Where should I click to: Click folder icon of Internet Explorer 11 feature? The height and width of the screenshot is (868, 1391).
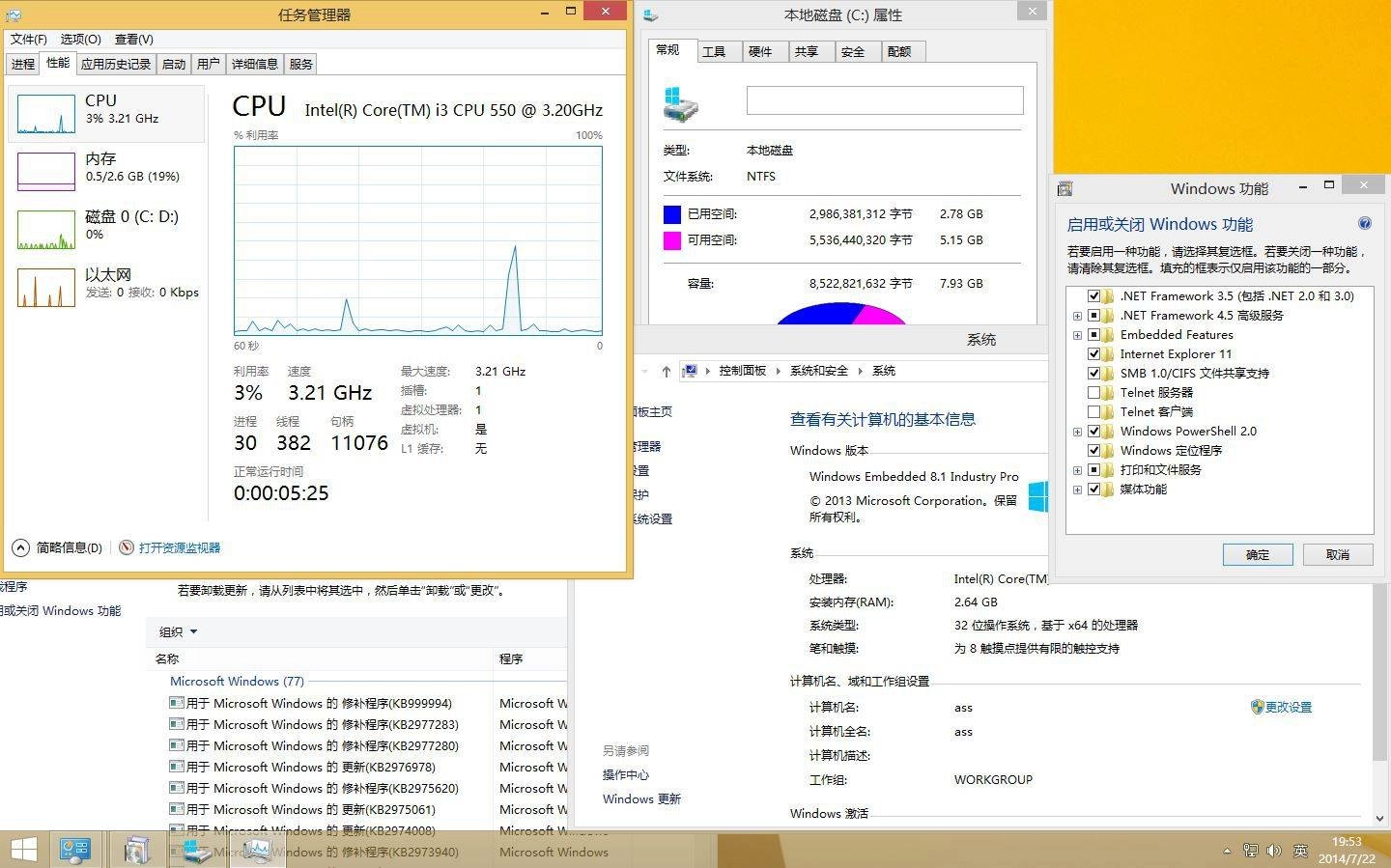(1109, 354)
